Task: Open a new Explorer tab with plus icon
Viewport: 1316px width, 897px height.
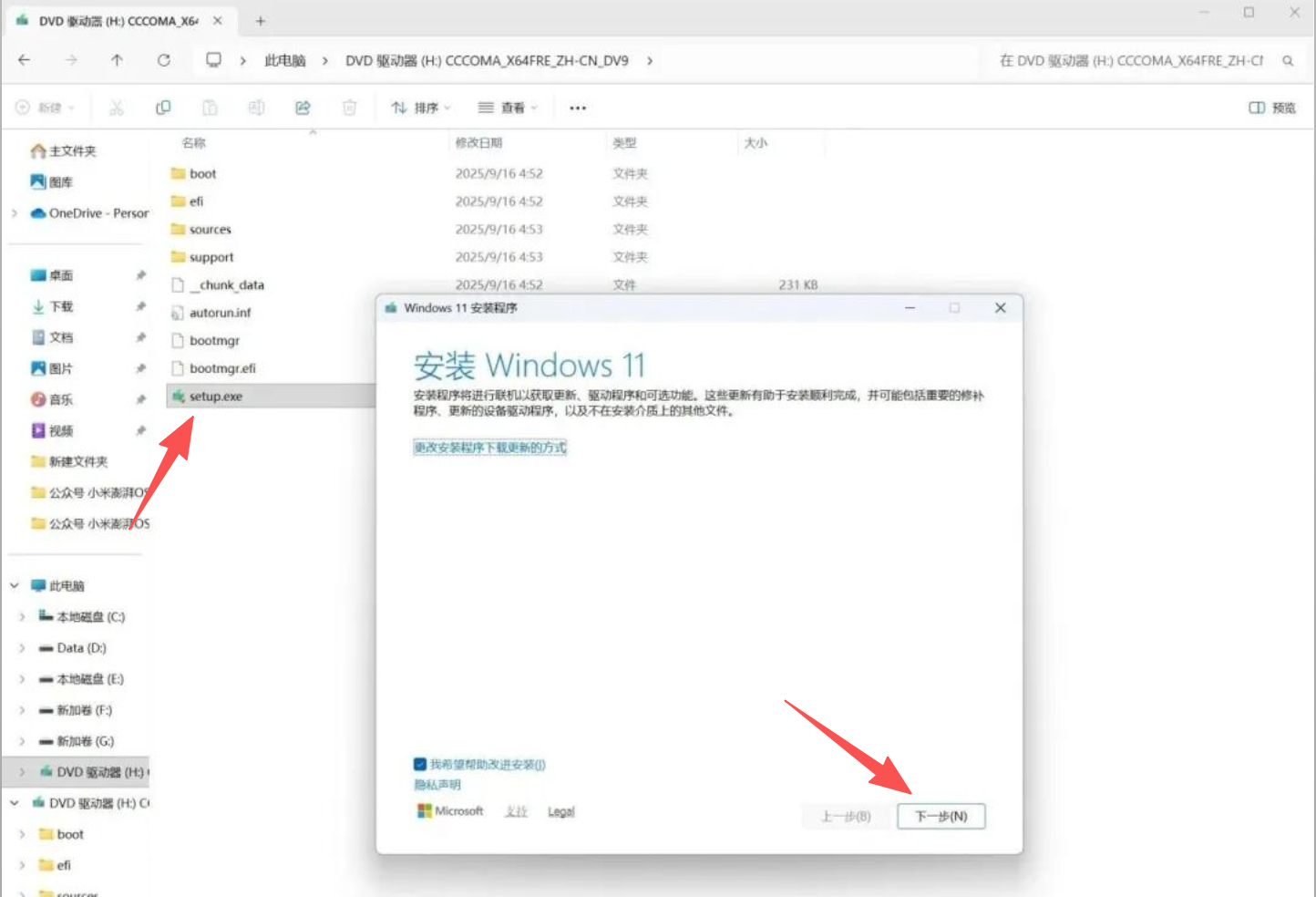Action: click(260, 20)
